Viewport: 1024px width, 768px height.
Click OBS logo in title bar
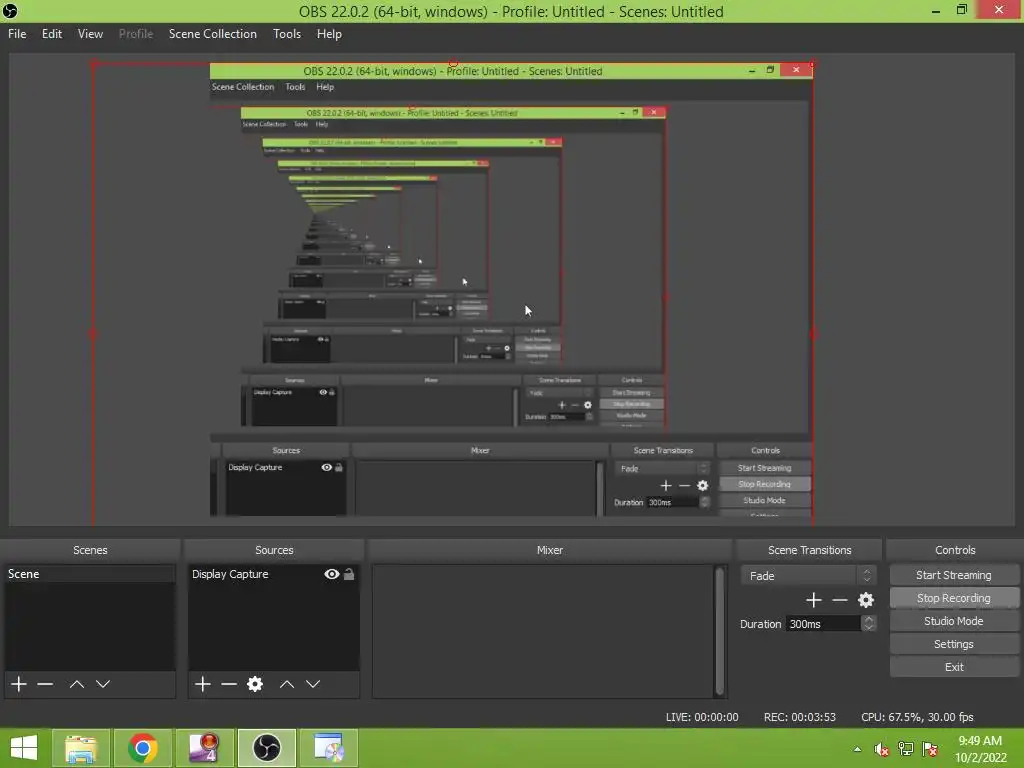point(10,11)
